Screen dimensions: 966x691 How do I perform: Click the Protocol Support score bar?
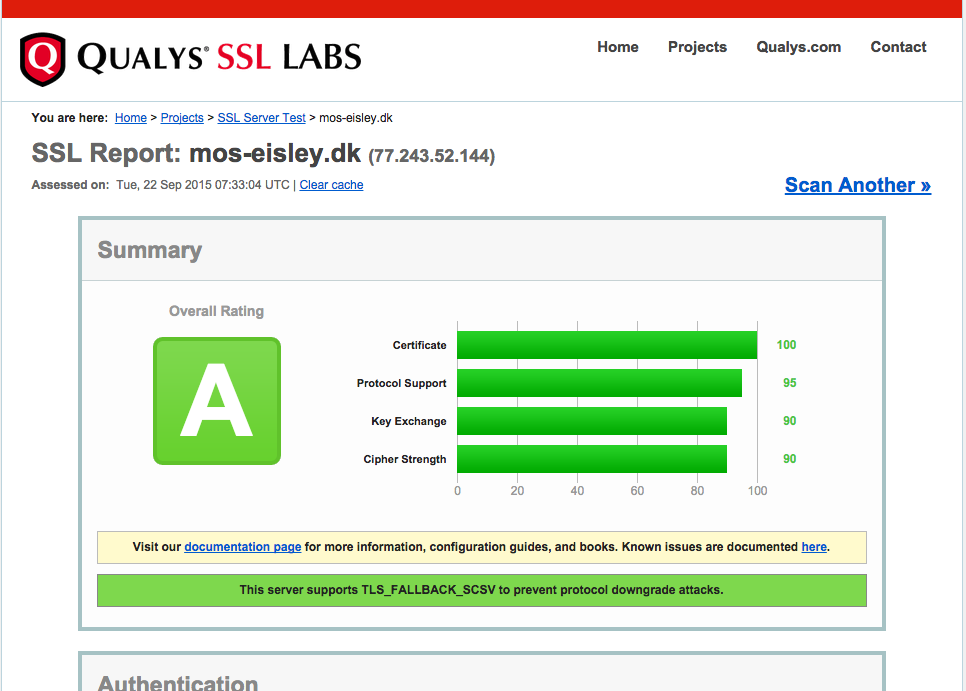(x=599, y=383)
